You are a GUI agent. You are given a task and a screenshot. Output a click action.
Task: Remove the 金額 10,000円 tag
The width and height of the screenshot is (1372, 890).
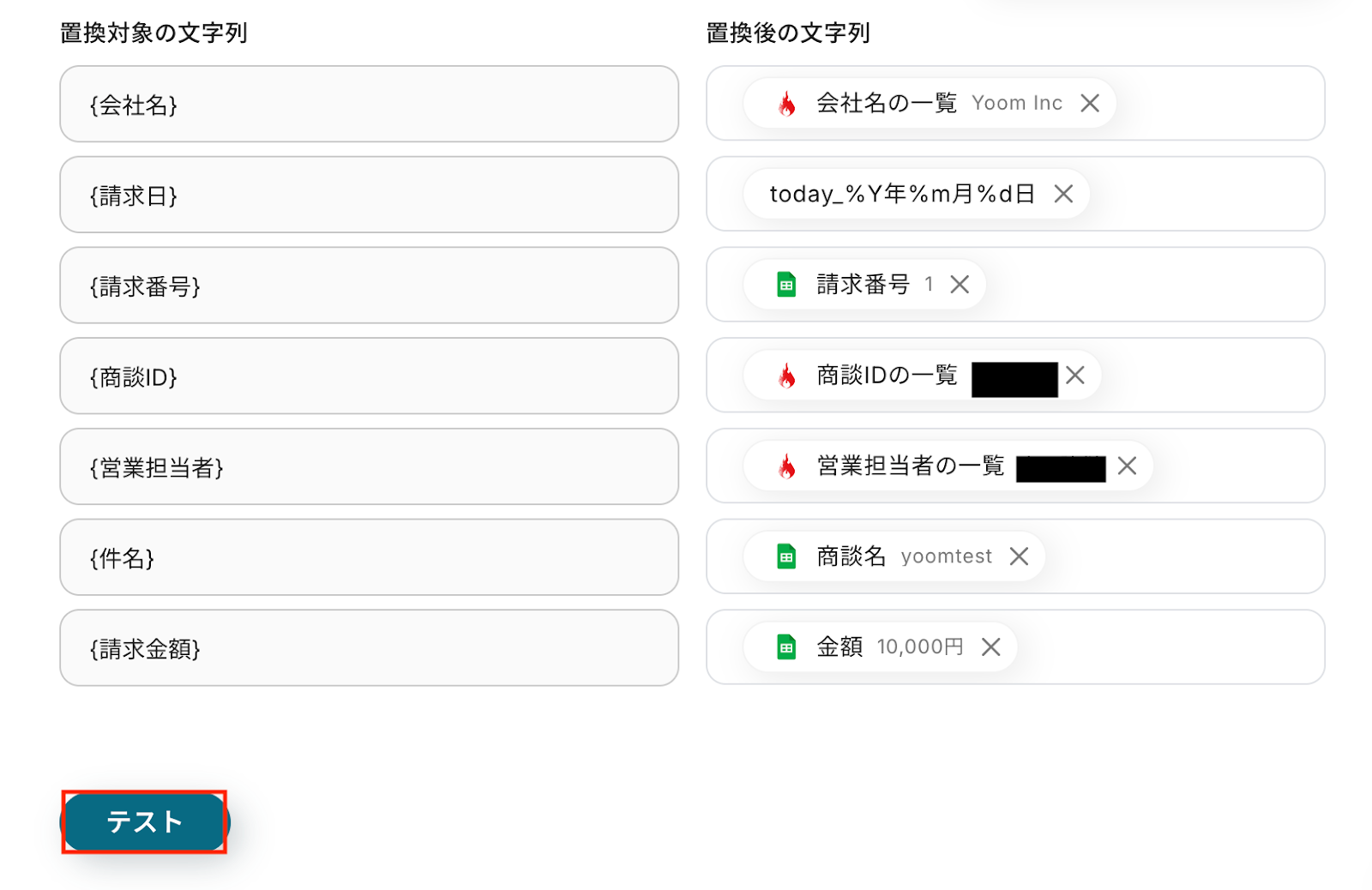pos(990,646)
